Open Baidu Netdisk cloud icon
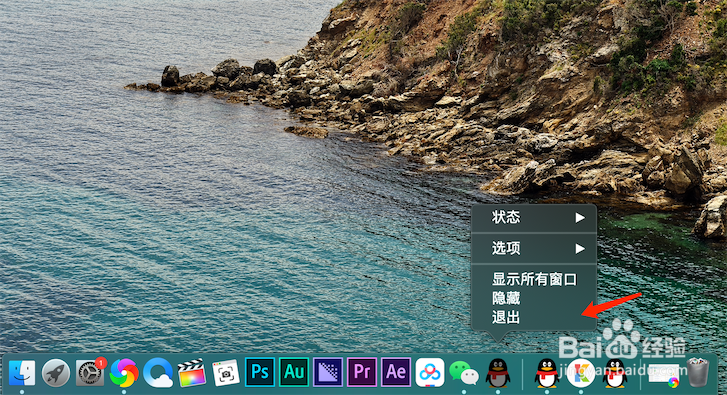The width and height of the screenshot is (727, 395). (x=430, y=372)
